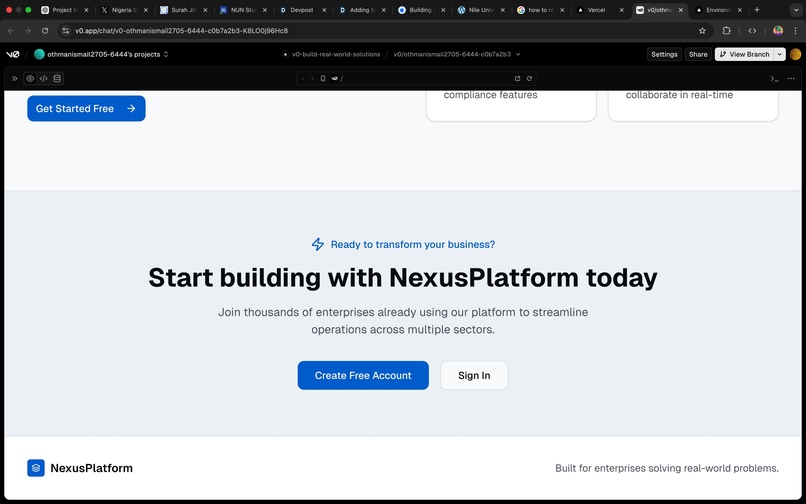Refresh the v0 preview pane
The image size is (806, 504).
click(529, 79)
